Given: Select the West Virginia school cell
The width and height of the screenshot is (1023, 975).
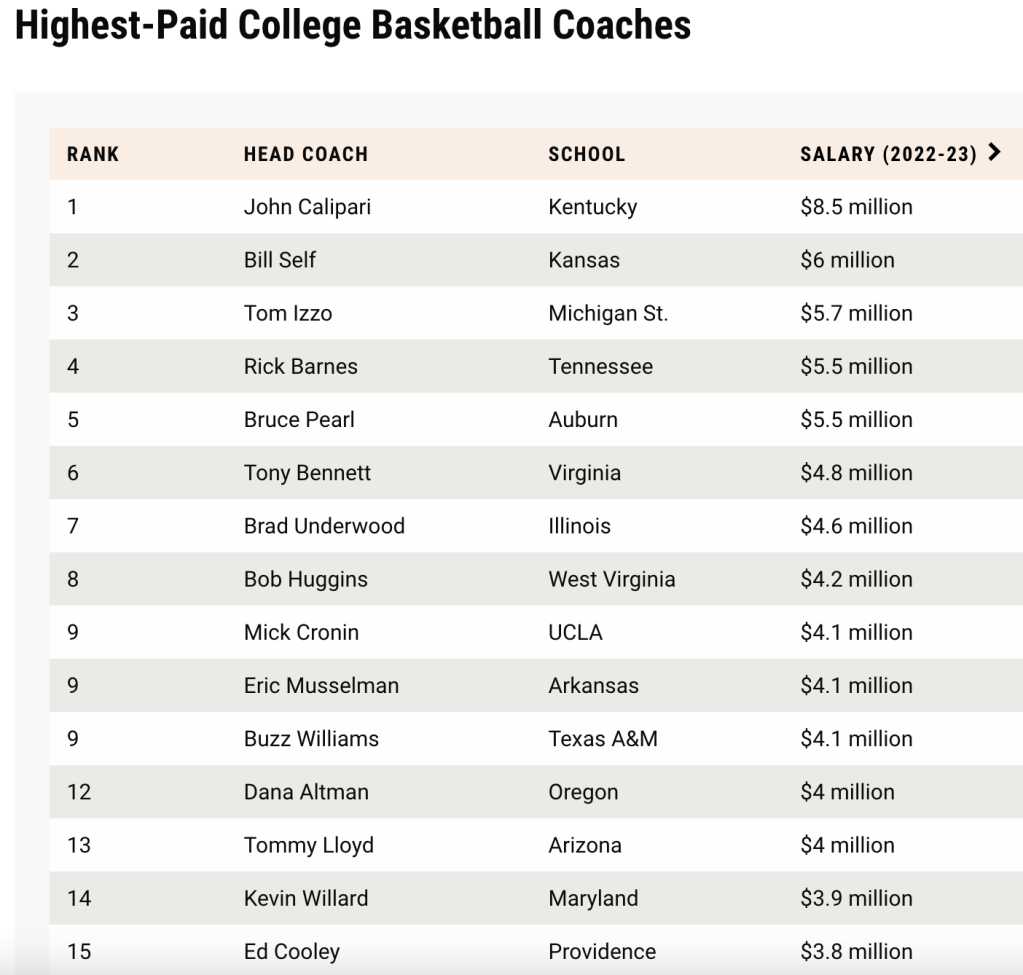Looking at the screenshot, I should click(612, 579).
